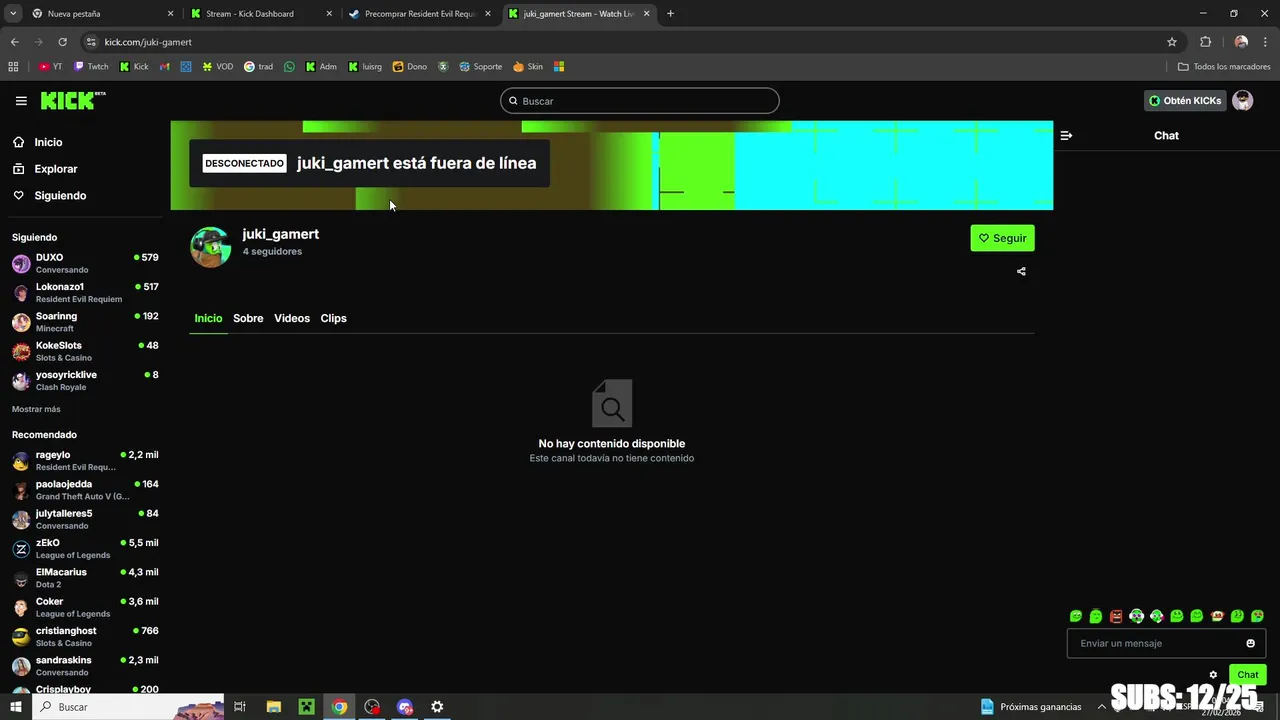
Task: Click the Obtén KICKs button
Action: (x=1185, y=101)
